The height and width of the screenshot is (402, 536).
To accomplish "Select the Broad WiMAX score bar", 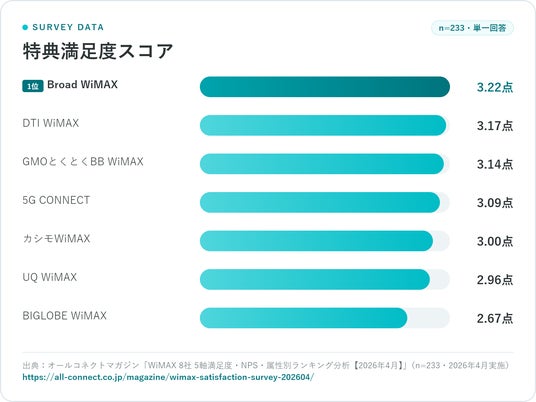I will tap(325, 87).
